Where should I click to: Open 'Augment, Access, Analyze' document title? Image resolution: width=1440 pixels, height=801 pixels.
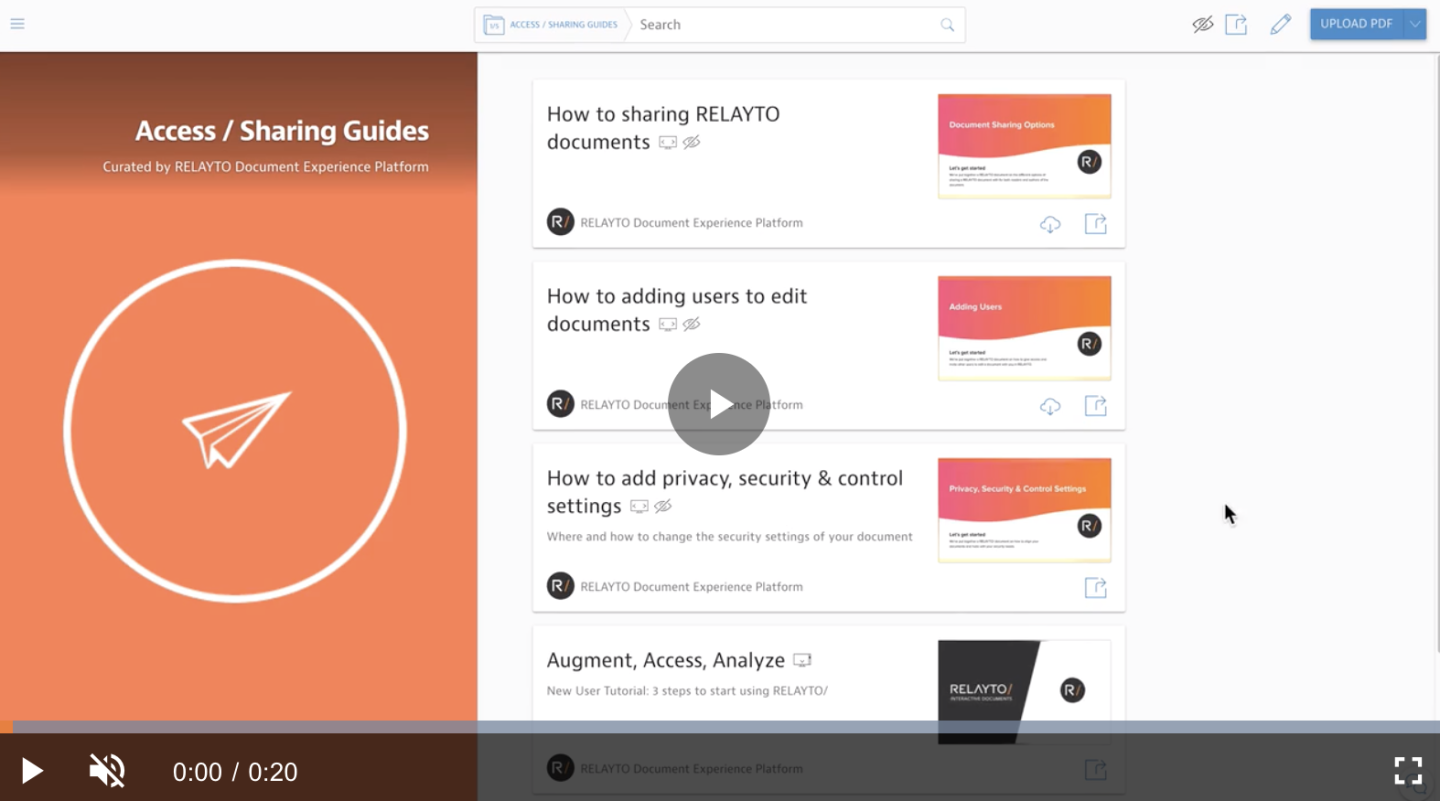(665, 660)
